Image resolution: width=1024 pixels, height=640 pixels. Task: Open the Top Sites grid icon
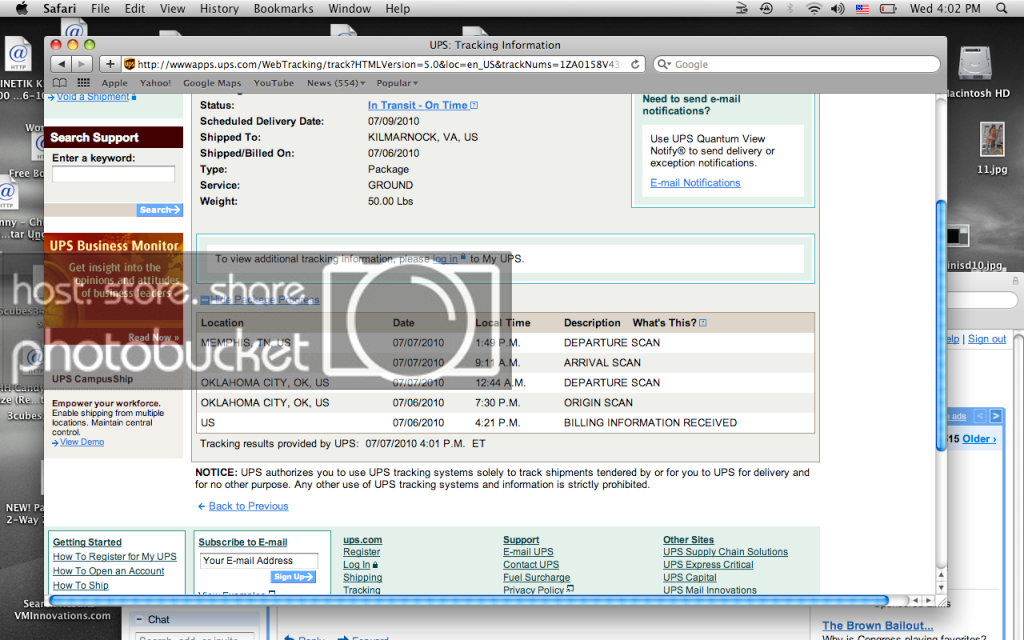[x=84, y=83]
